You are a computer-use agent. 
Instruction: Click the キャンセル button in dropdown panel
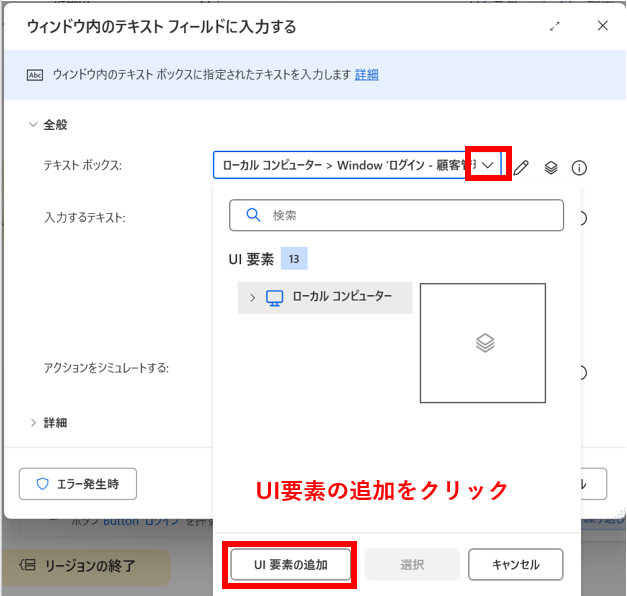[515, 565]
